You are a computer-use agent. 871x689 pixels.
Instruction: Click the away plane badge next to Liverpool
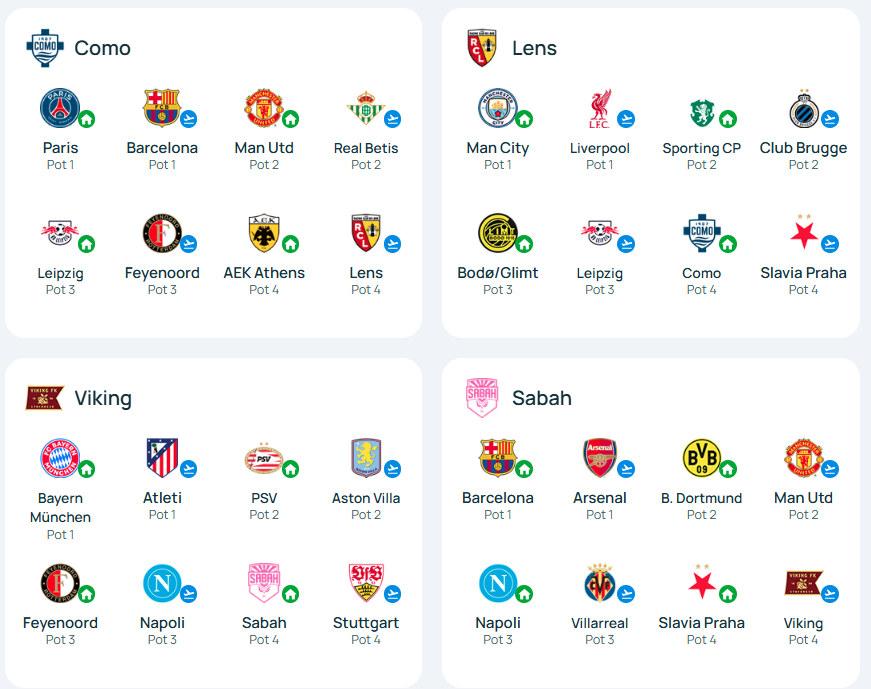pos(626,119)
